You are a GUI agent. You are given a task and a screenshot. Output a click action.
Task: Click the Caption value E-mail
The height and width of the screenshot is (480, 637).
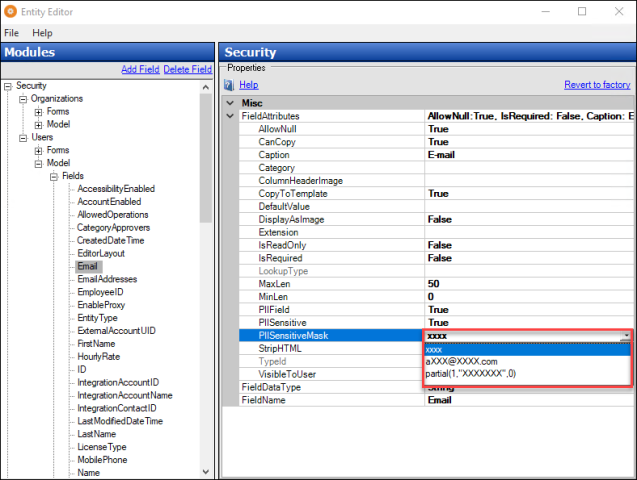pyautogui.click(x=441, y=155)
